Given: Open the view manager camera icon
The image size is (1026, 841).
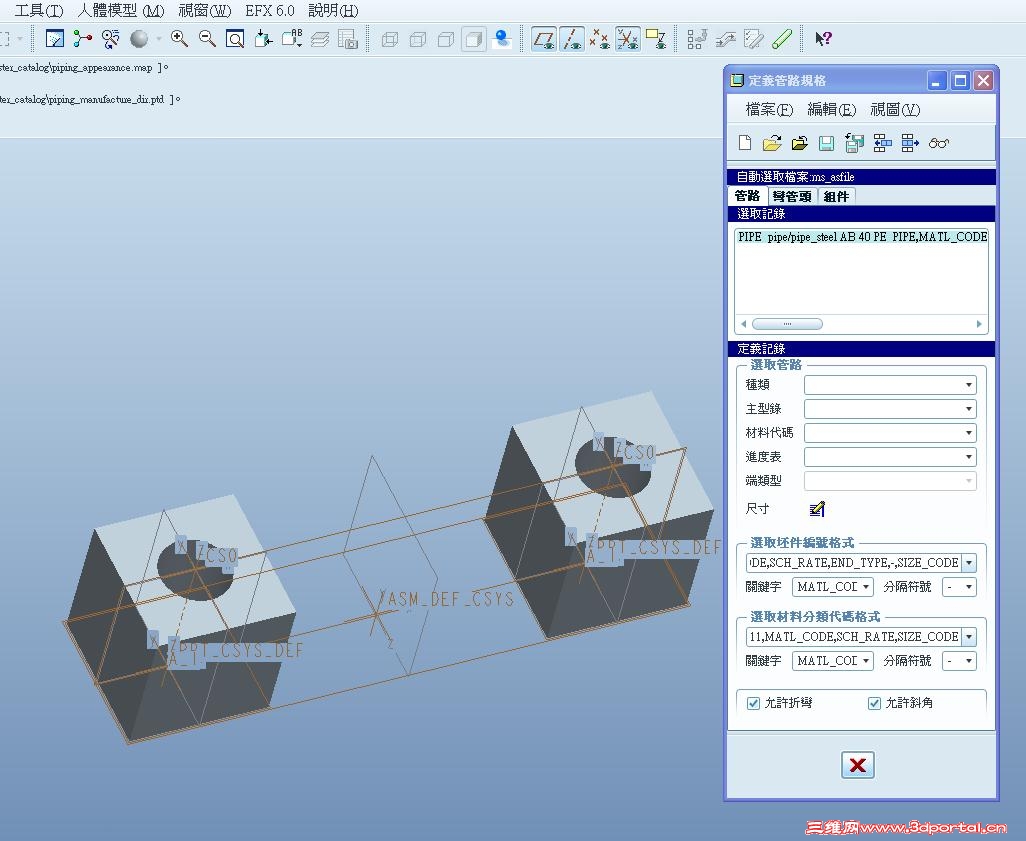Looking at the screenshot, I should [348, 39].
